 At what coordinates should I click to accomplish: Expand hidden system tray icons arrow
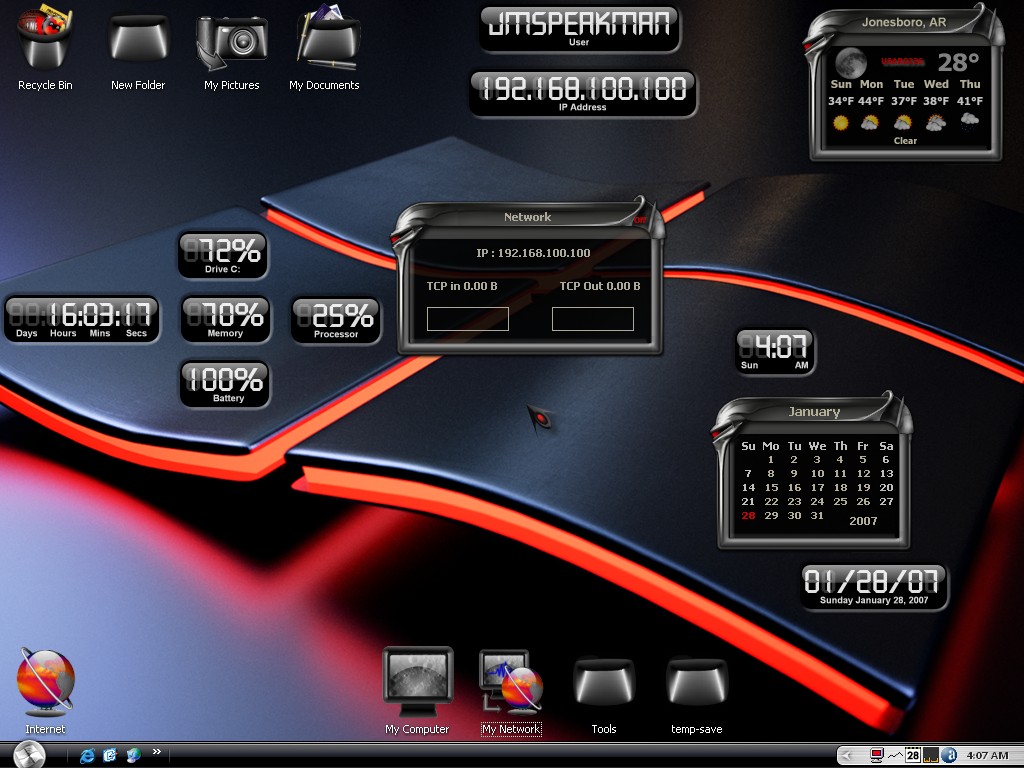848,756
